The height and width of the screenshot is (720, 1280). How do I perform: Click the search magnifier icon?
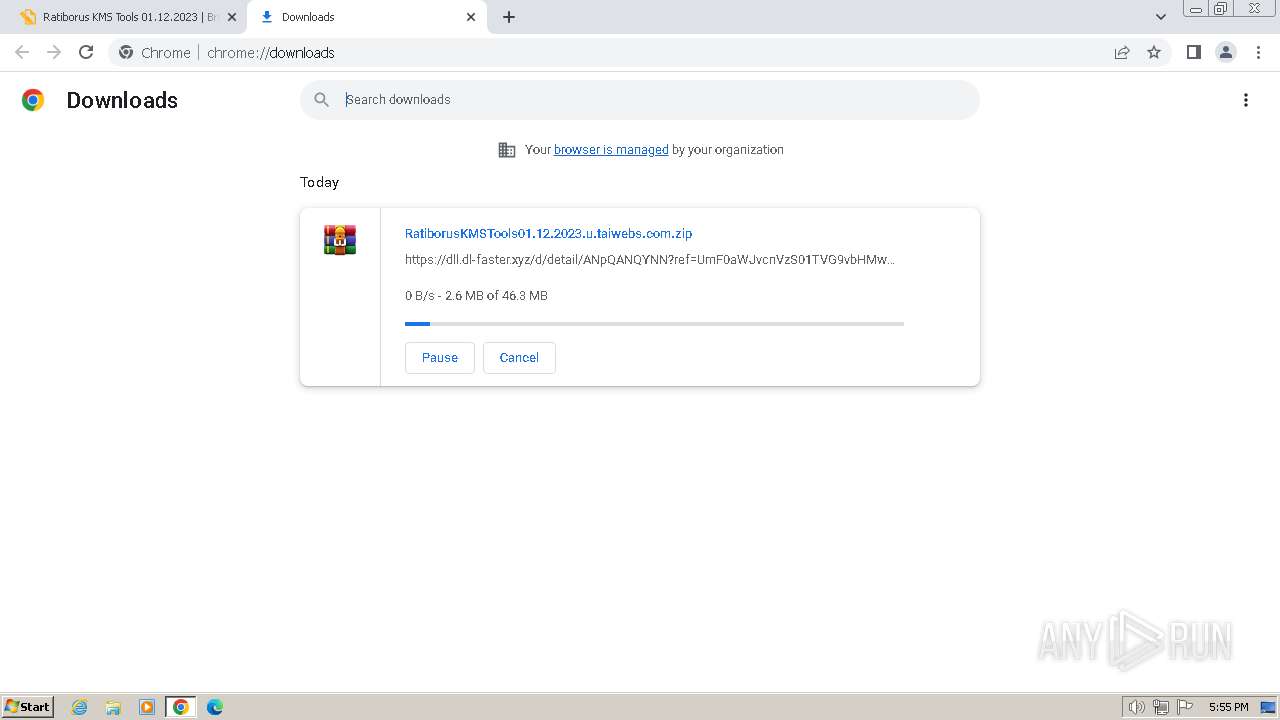[x=321, y=100]
